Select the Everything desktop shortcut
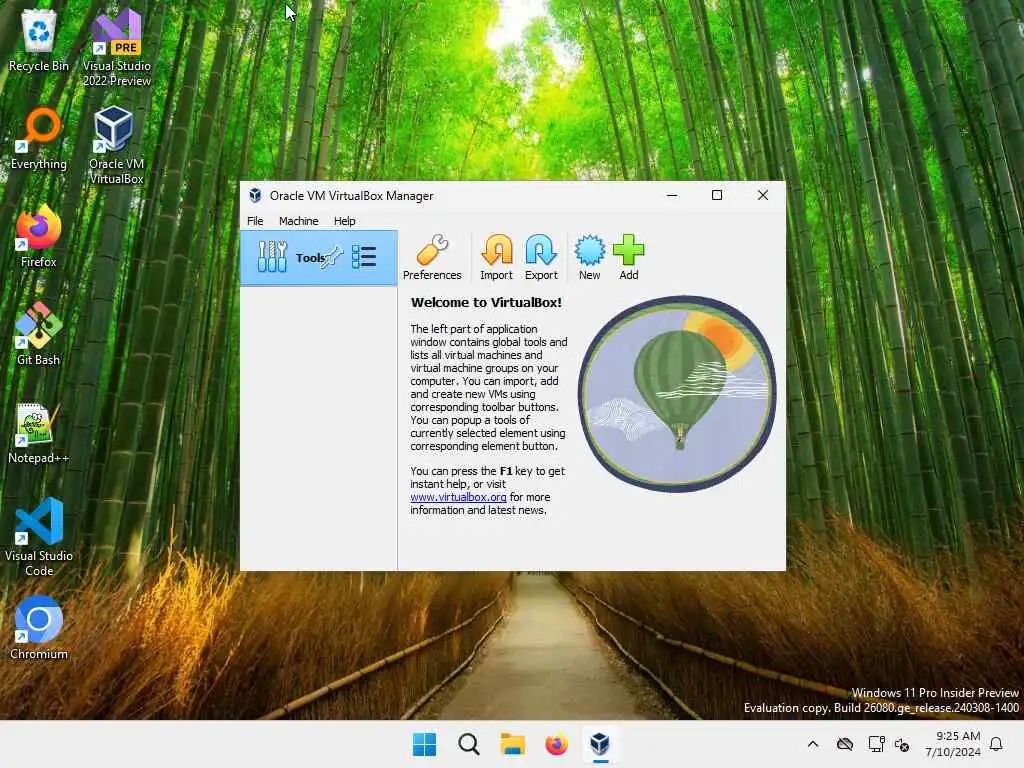Viewport: 1024px width, 768px height. click(x=39, y=138)
